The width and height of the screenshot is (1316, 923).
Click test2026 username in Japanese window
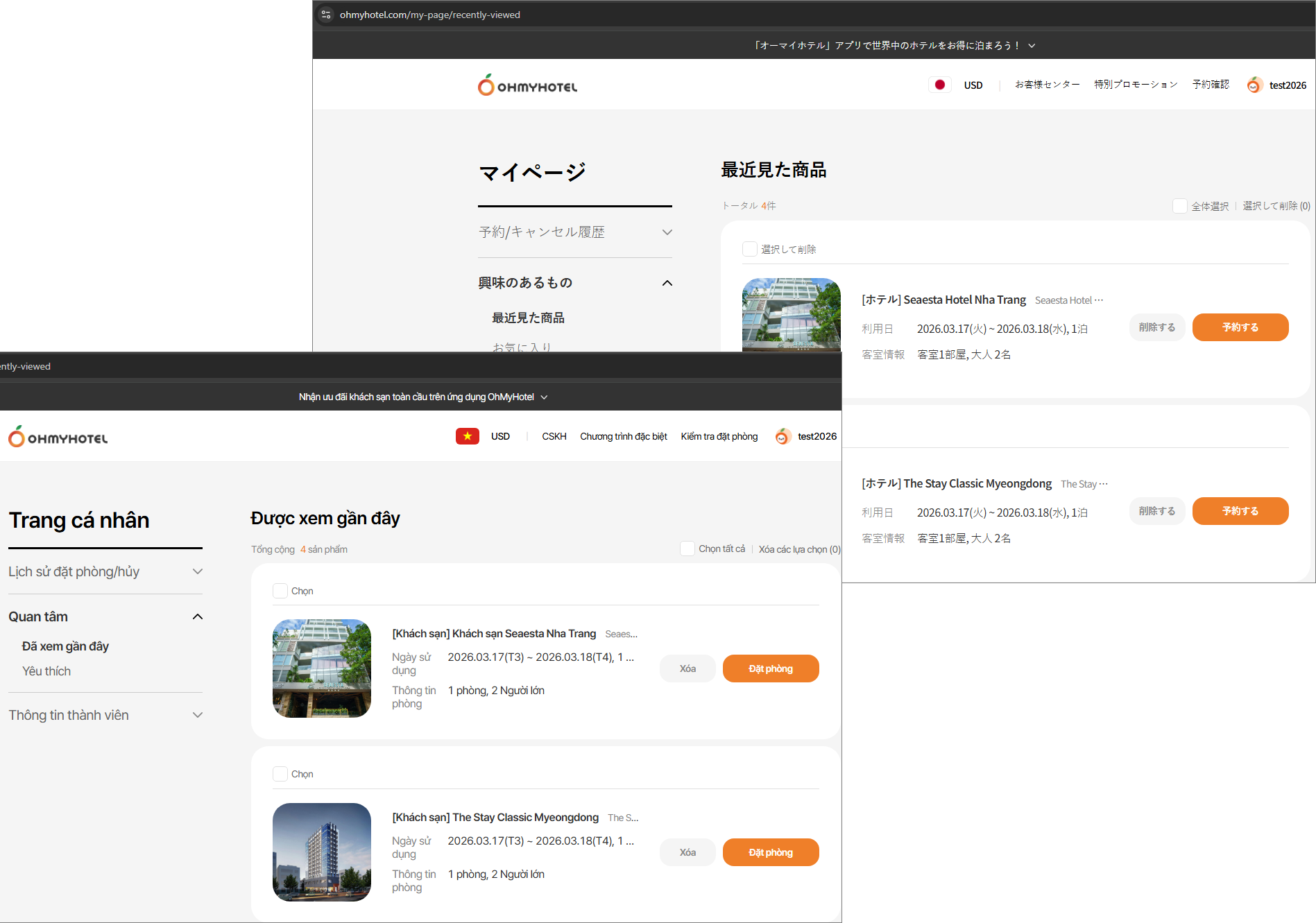[1288, 85]
